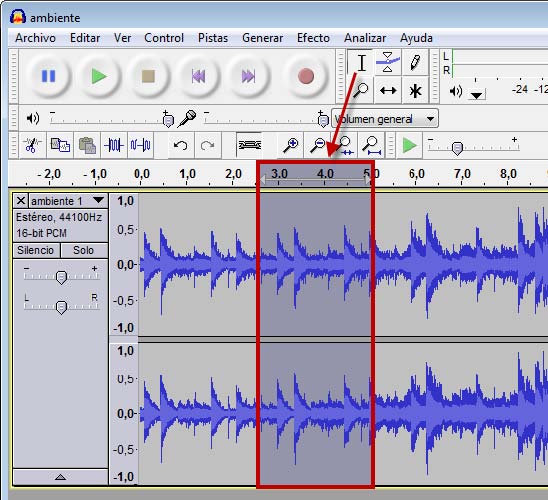This screenshot has height=500, width=548.
Task: Toggle the Pause button
Action: [49, 76]
